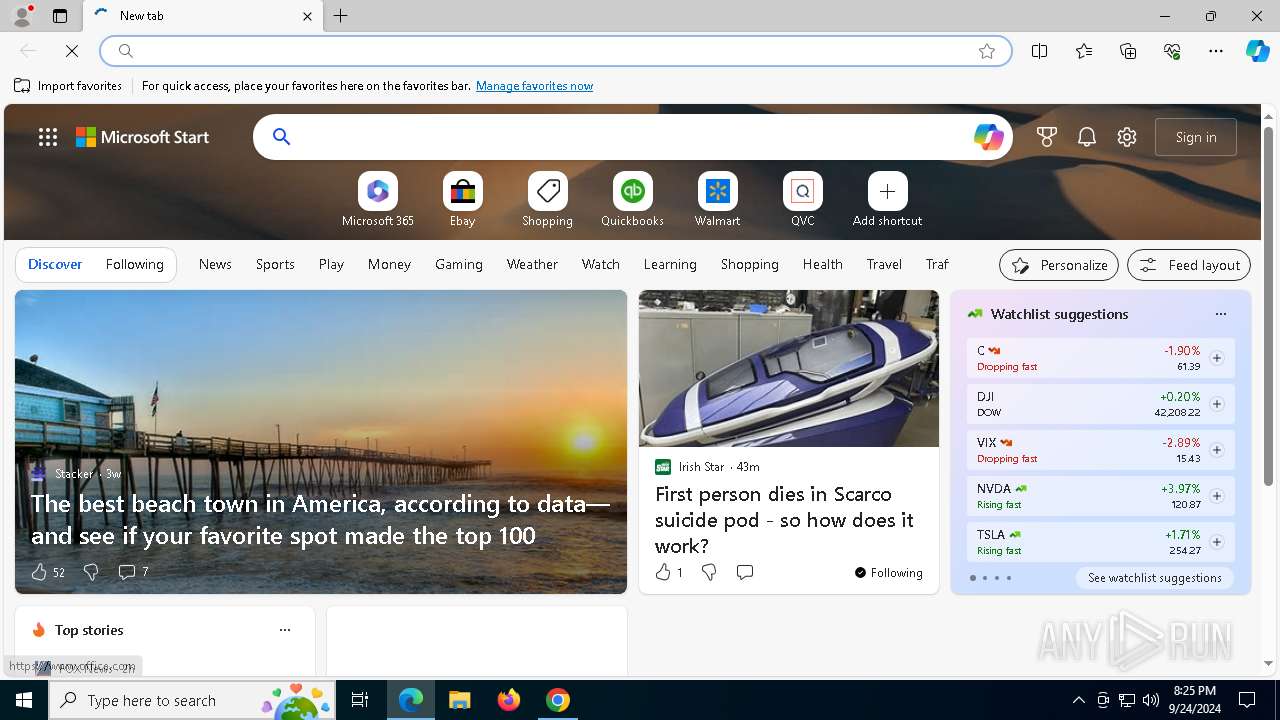This screenshot has width=1280, height=720.
Task: Open the Weather category
Action: tap(532, 264)
